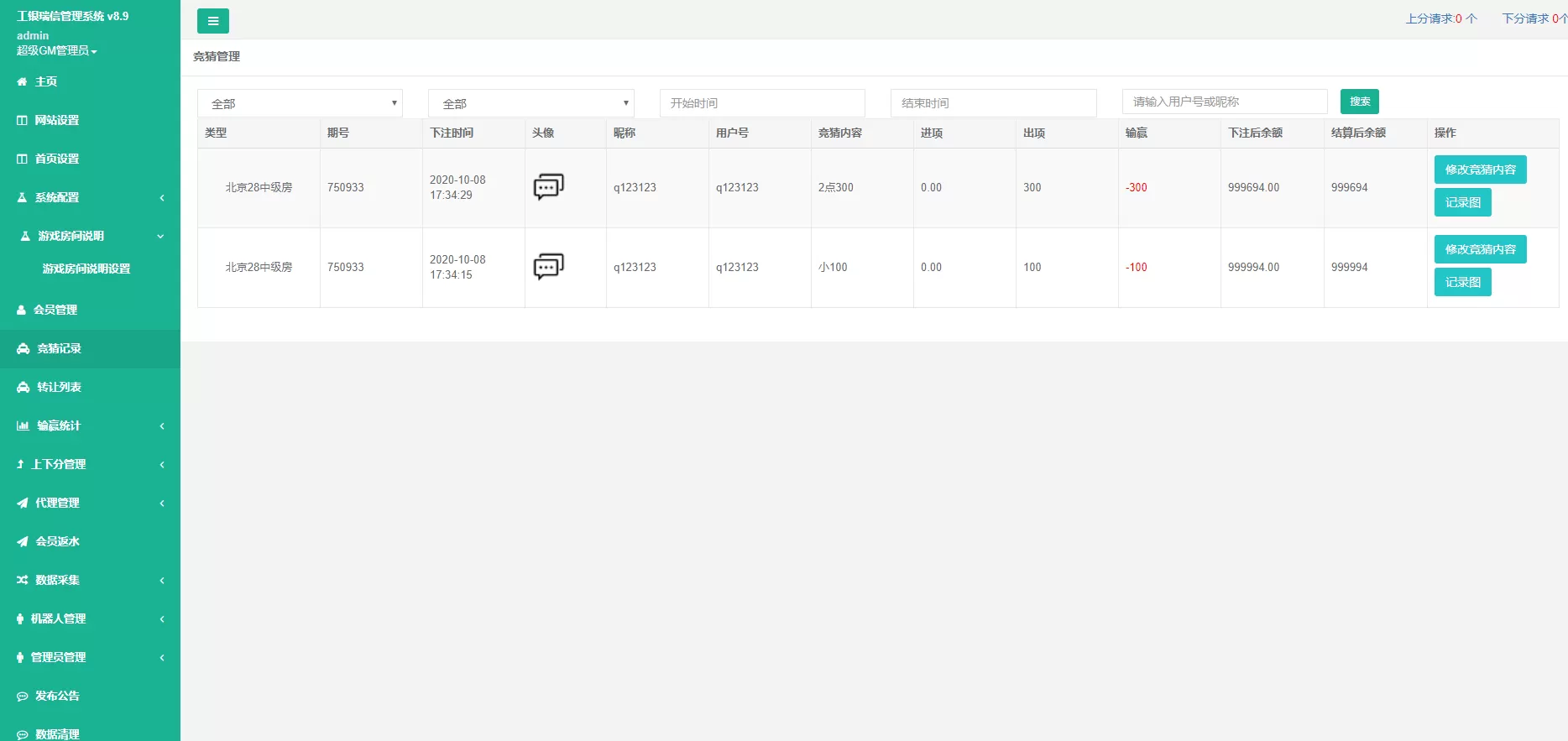The width and height of the screenshot is (1568, 741).
Task: Open the 超级GM管理员 account dropdown
Action: [56, 51]
